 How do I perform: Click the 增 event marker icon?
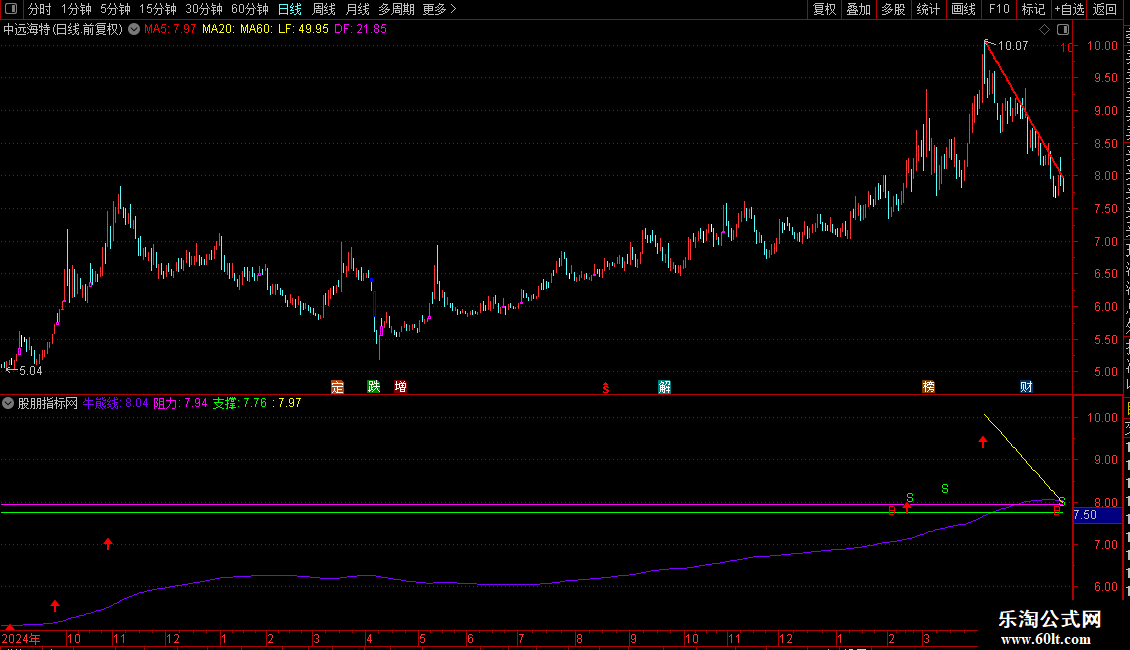401,387
